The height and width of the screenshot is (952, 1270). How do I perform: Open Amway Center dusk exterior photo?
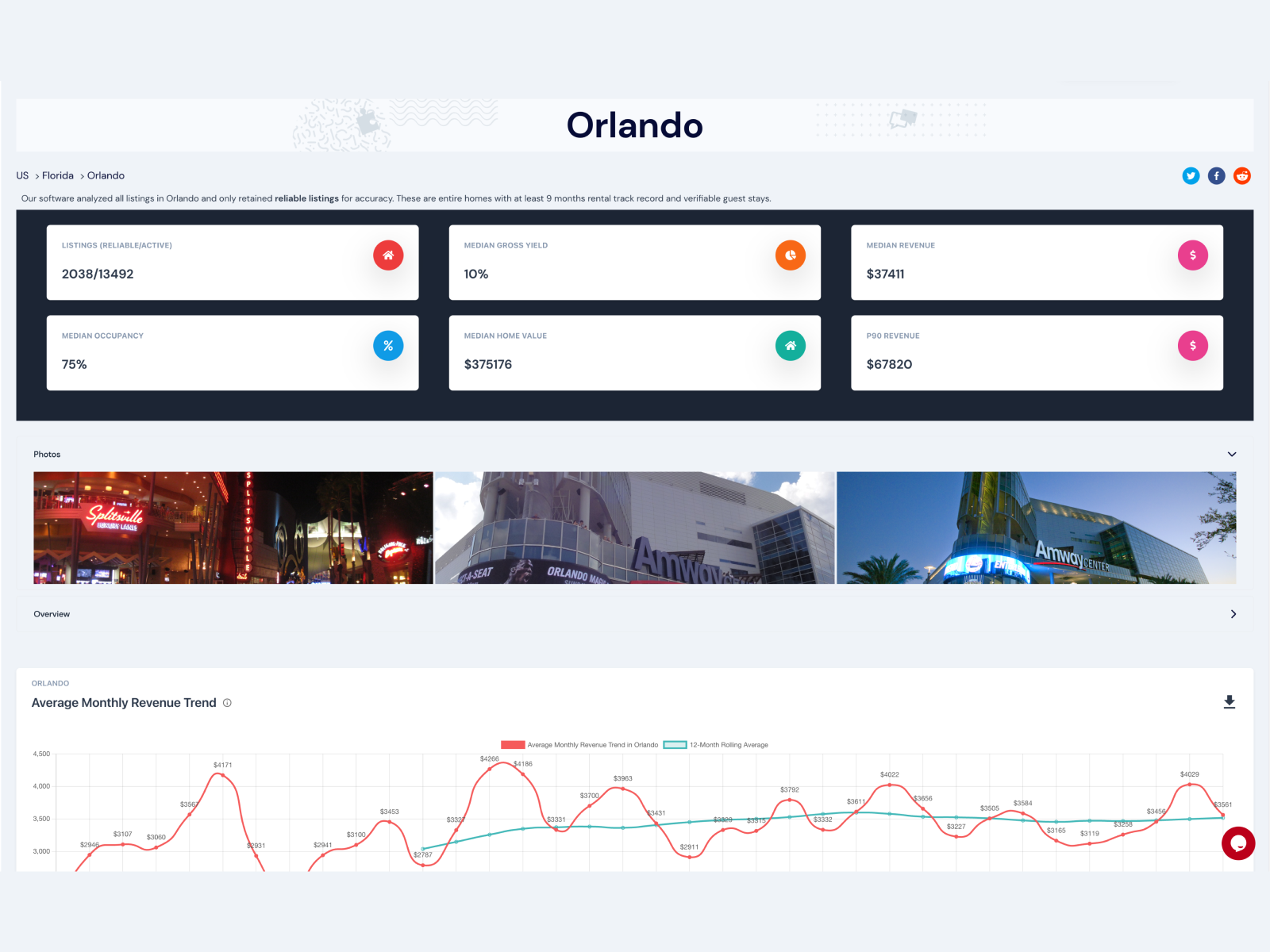pos(1037,528)
